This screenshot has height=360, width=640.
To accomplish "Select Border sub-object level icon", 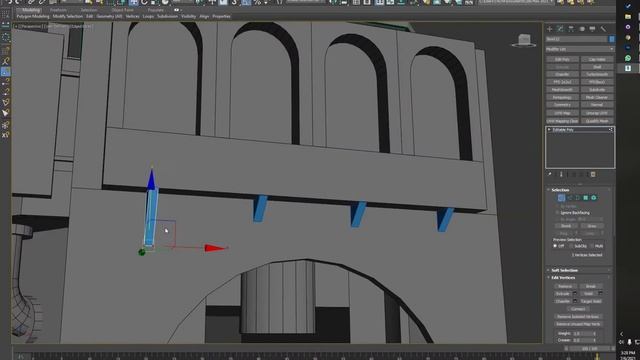I will [x=578, y=198].
